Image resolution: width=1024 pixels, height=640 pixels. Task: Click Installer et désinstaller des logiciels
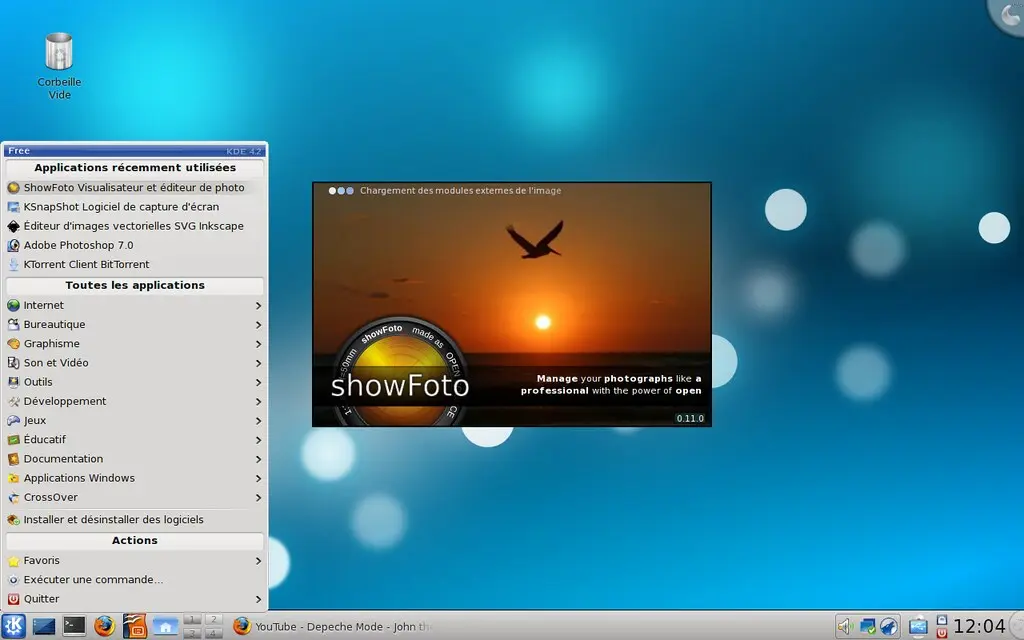[x=113, y=519]
